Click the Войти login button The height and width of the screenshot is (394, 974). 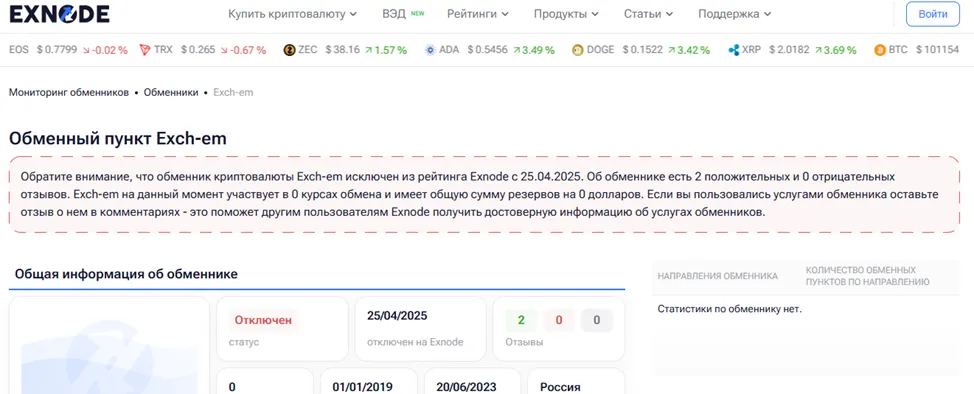coord(933,14)
